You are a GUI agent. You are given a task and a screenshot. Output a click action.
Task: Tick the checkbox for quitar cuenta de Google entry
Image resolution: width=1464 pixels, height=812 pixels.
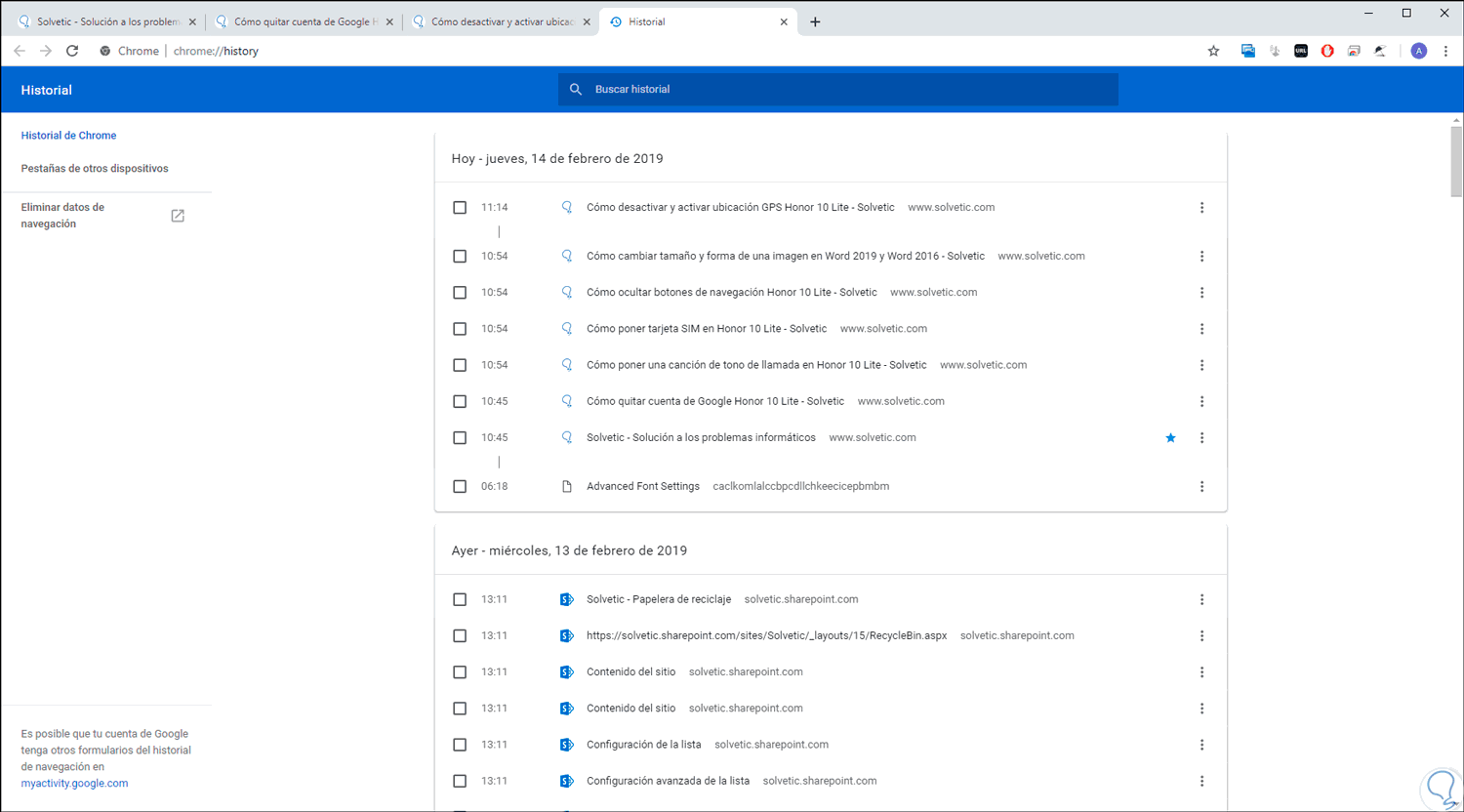(x=460, y=401)
